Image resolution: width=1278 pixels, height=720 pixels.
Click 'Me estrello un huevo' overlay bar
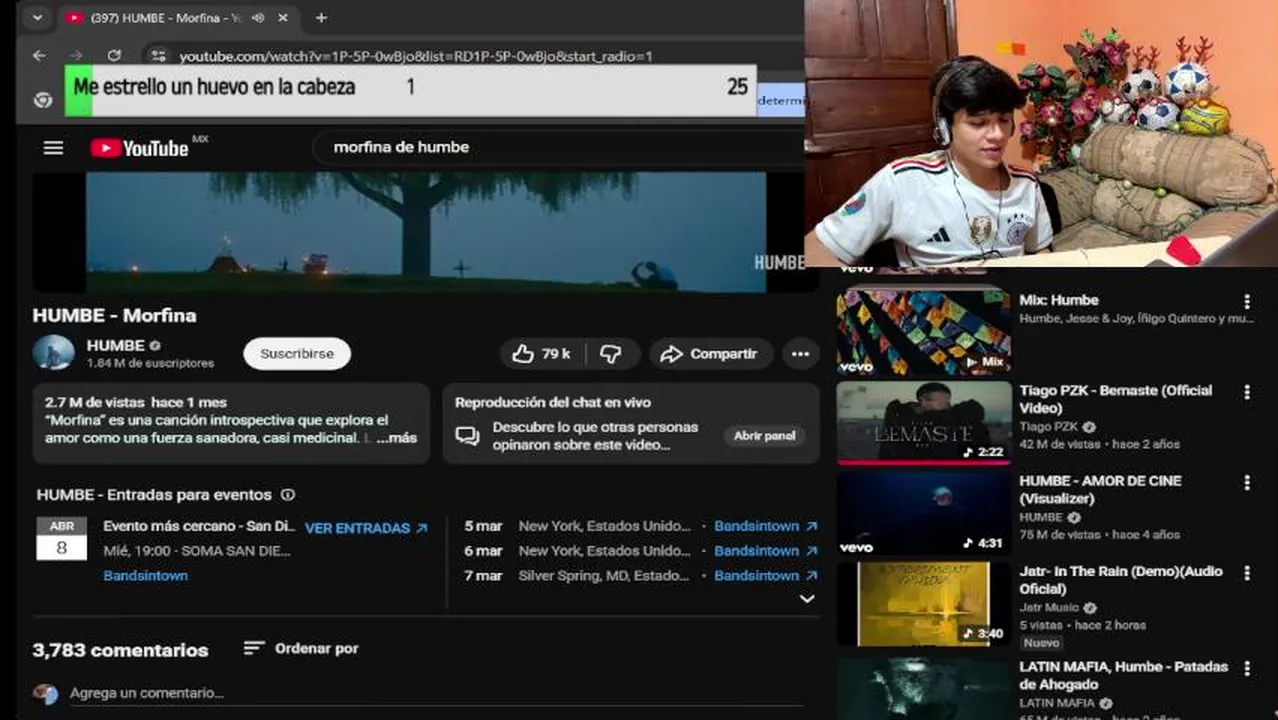tap(410, 90)
